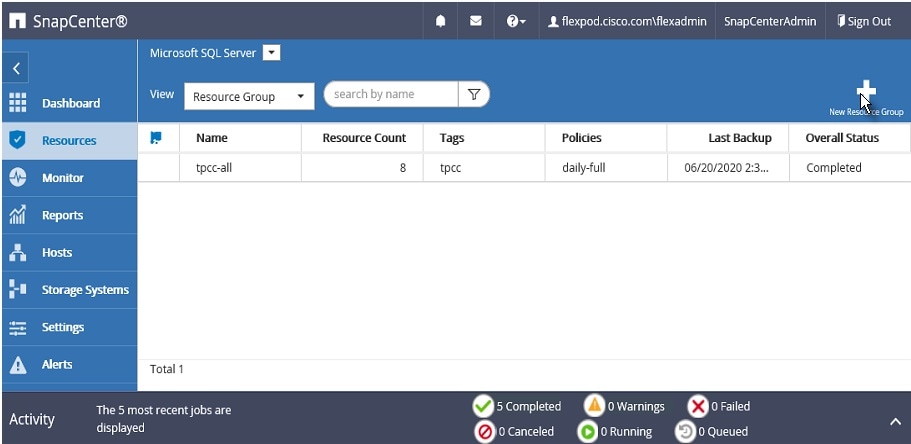Screen dimensions: 911x444
Task: Click the 06/20/2020 last backup cell
Action: click(x=727, y=168)
